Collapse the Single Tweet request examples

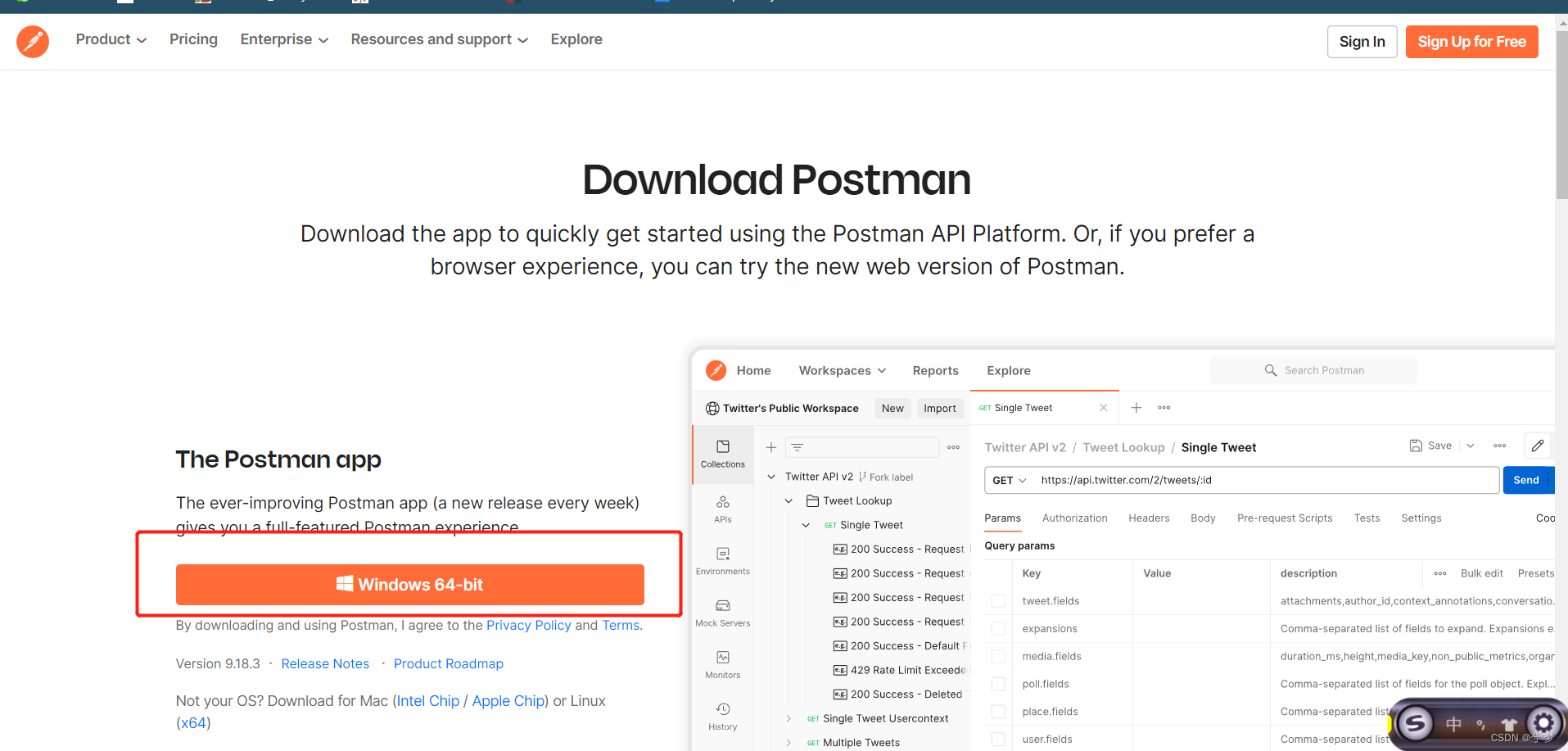(806, 525)
